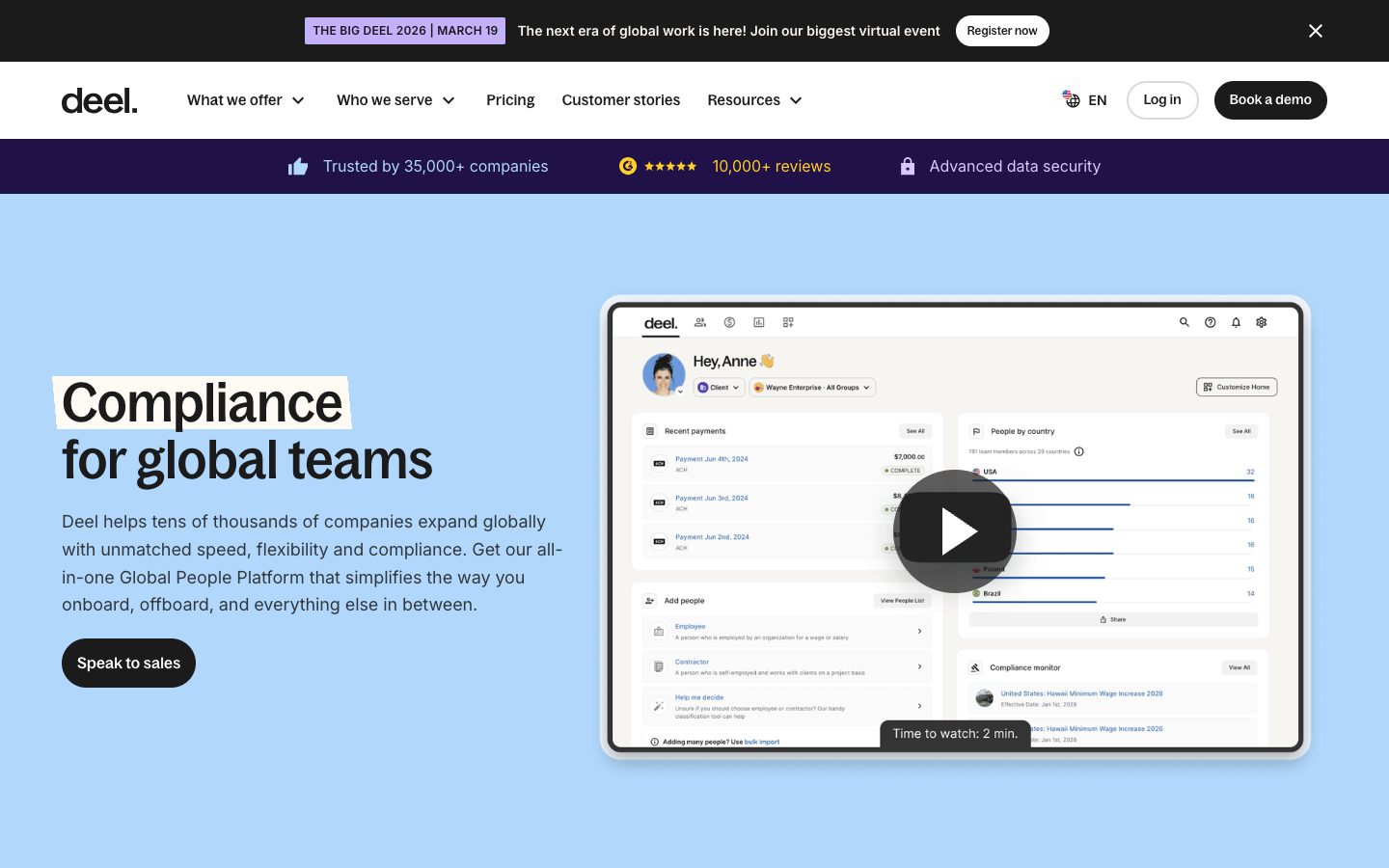Click the lock data security icon
The height and width of the screenshot is (868, 1389).
point(907,167)
